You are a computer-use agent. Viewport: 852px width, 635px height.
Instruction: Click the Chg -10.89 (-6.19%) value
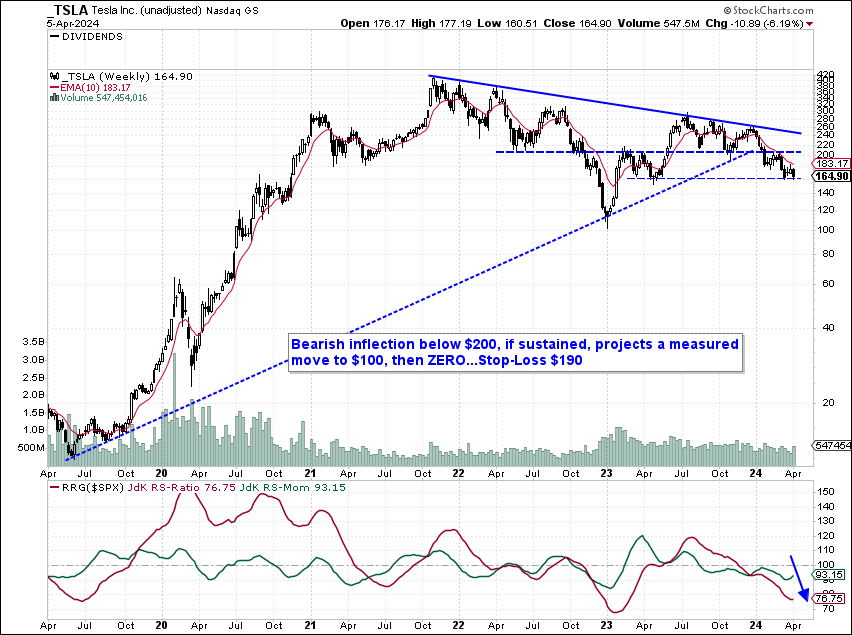[x=754, y=23]
